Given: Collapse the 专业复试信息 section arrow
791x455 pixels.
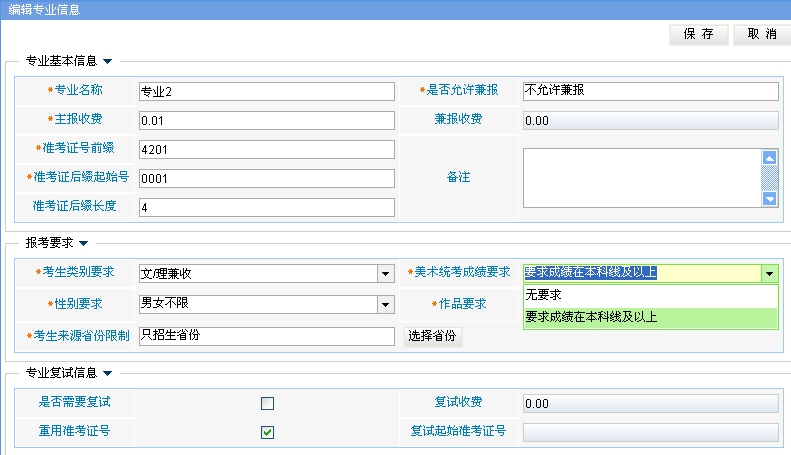Looking at the screenshot, I should (x=108, y=373).
